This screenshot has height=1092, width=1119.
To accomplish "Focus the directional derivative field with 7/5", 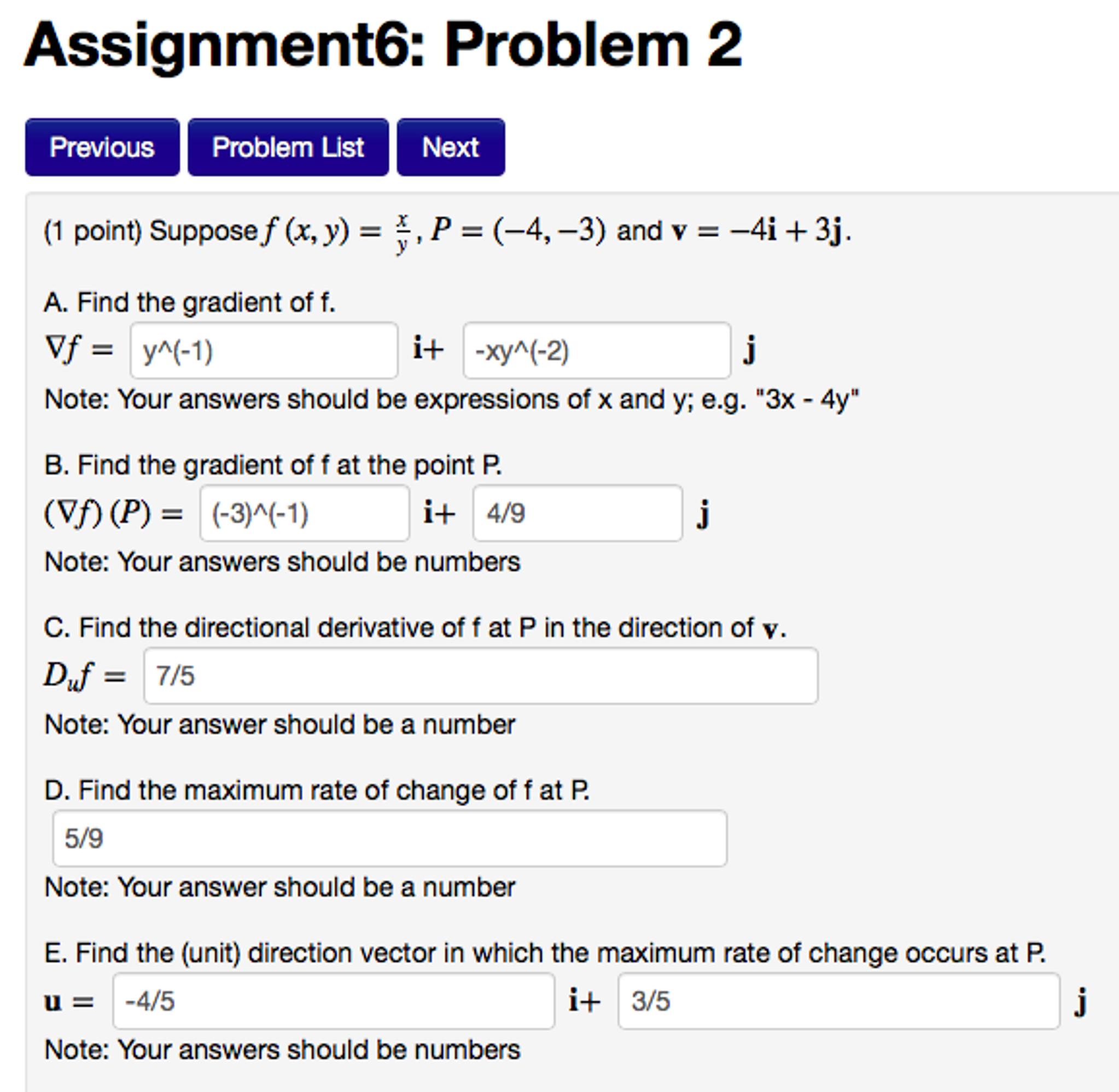I will [480, 676].
